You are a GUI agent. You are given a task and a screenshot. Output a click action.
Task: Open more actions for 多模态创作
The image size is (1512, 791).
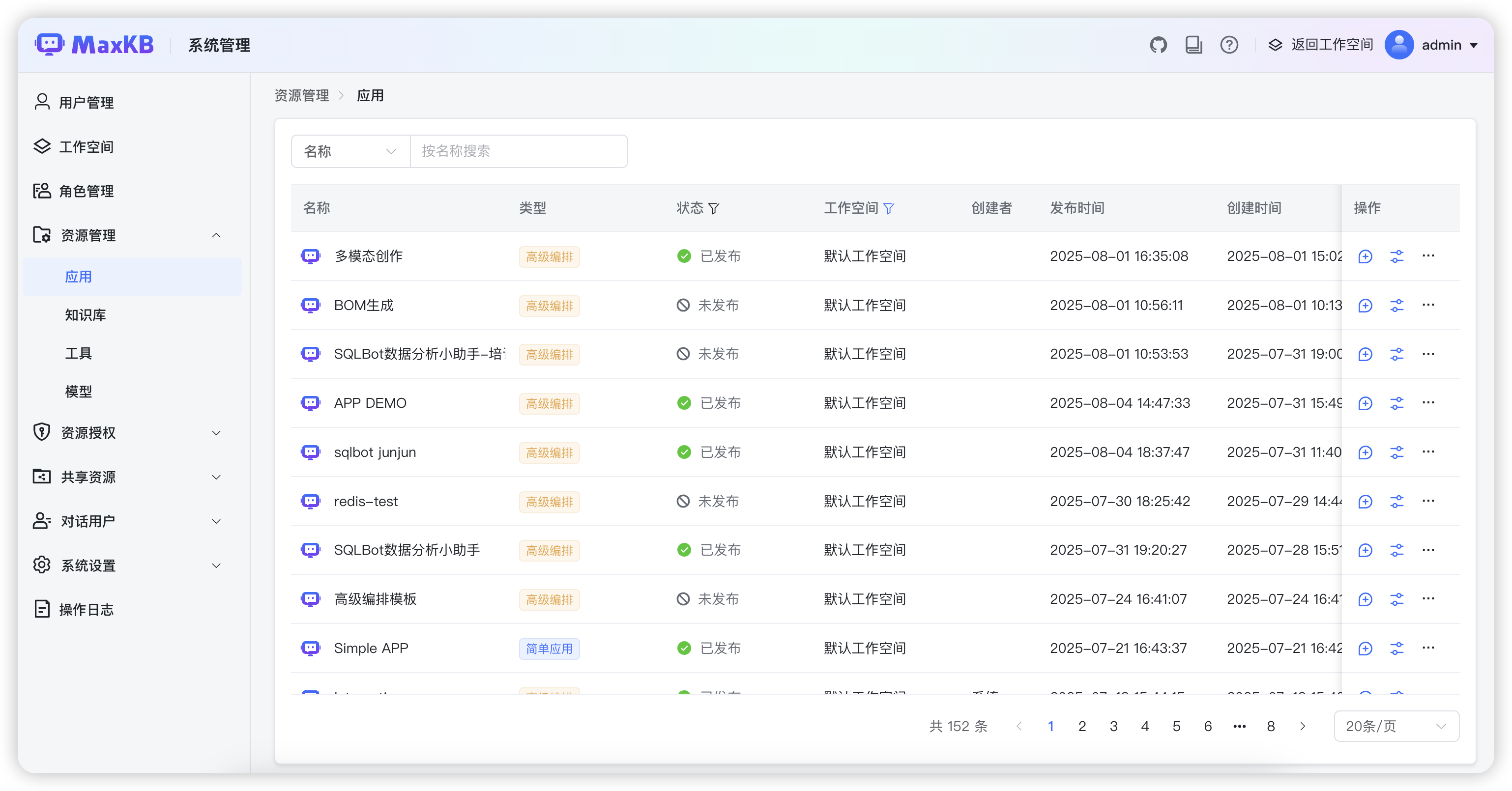[x=1428, y=256]
